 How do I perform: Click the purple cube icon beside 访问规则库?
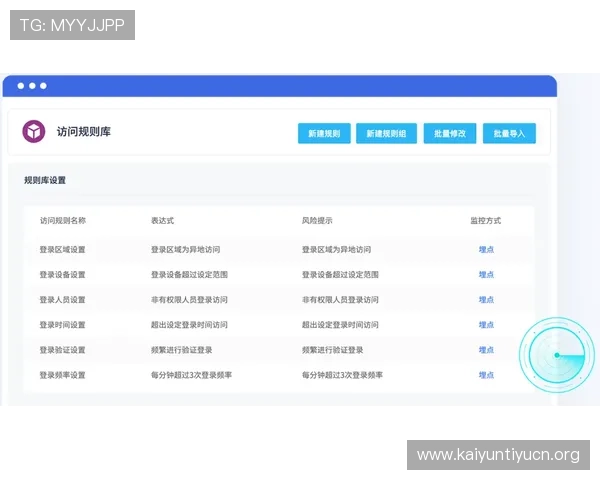pyautogui.click(x=34, y=131)
